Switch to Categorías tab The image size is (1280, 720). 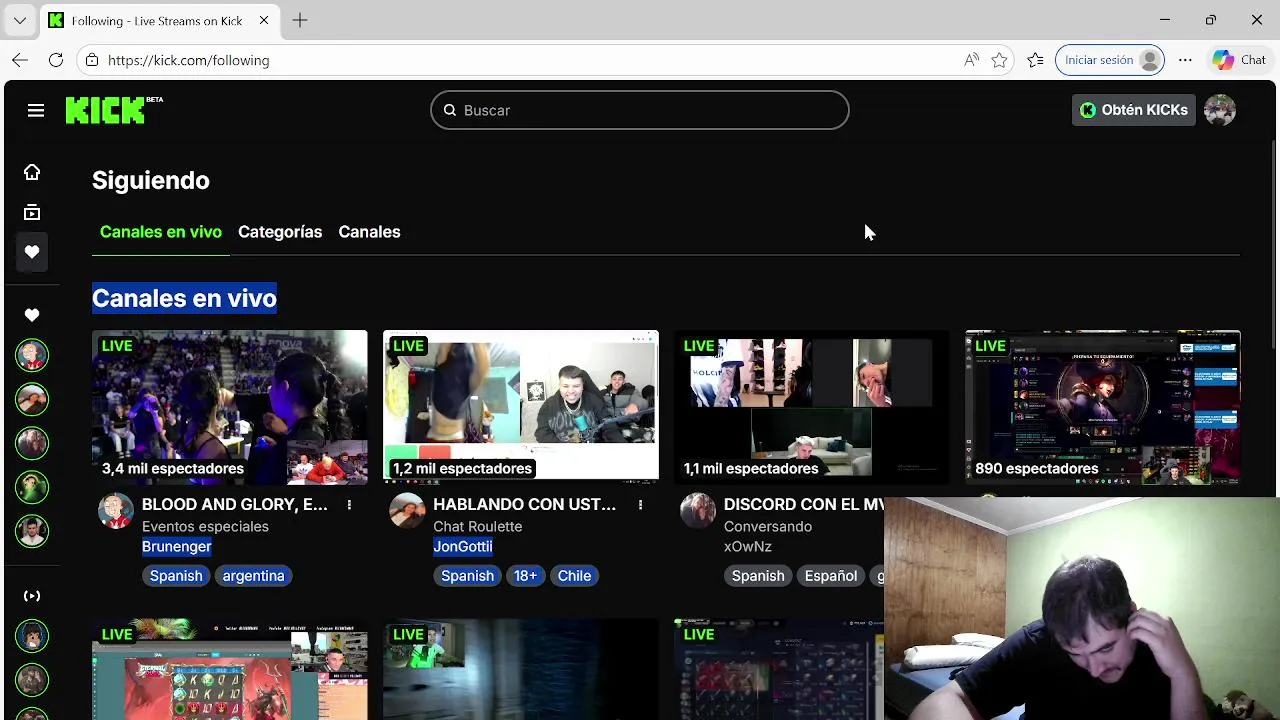pyautogui.click(x=280, y=232)
